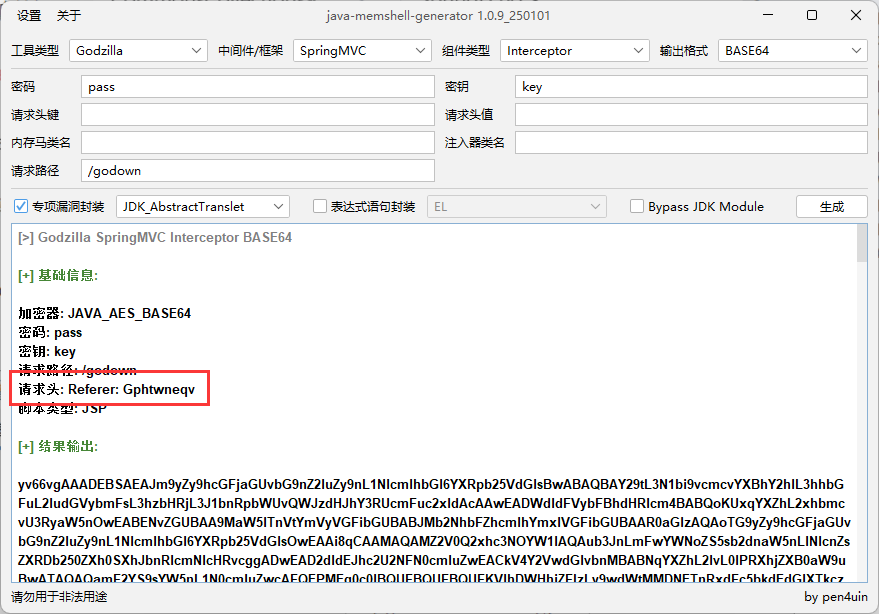Screen dimensions: 879x614
Task: Expand the 工具类型 Godzilla dropdown
Action: point(139,50)
